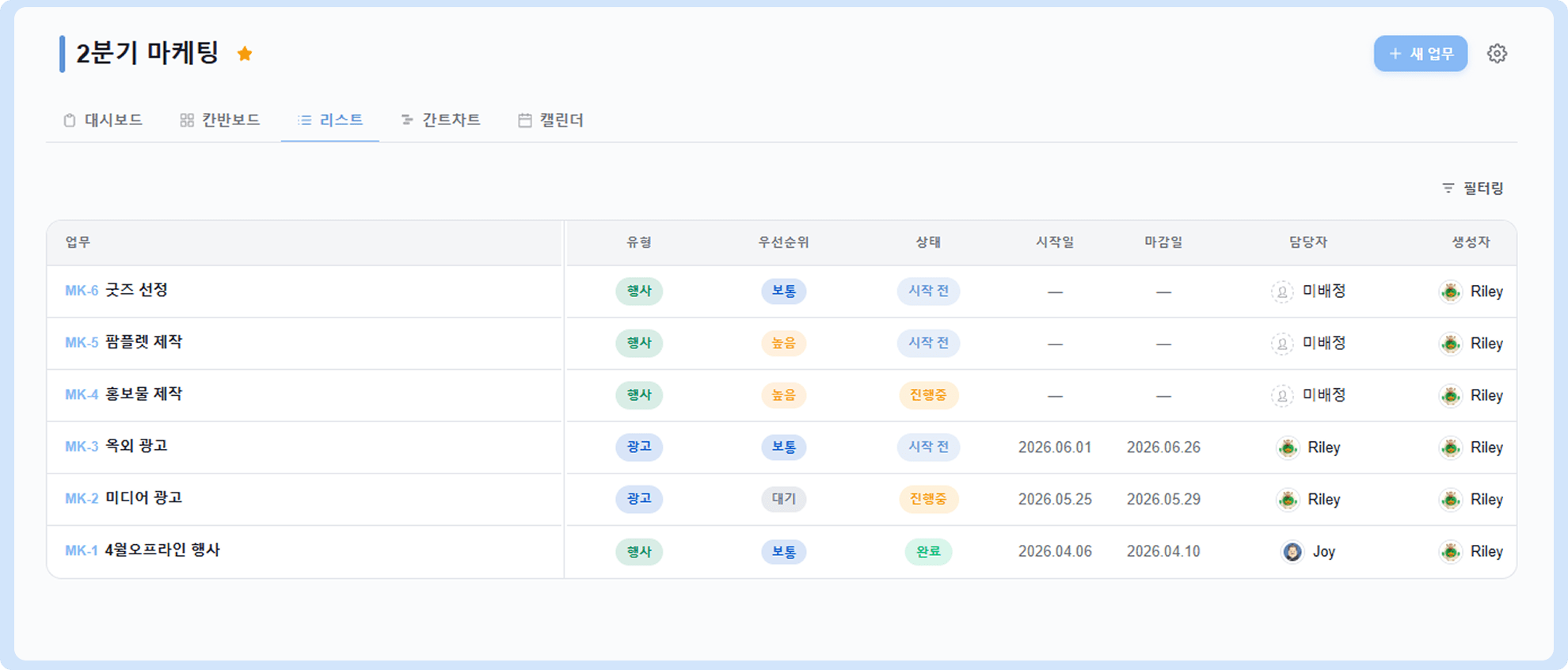Click the 새 업무 button
The image size is (1568, 670).
coord(1421,53)
